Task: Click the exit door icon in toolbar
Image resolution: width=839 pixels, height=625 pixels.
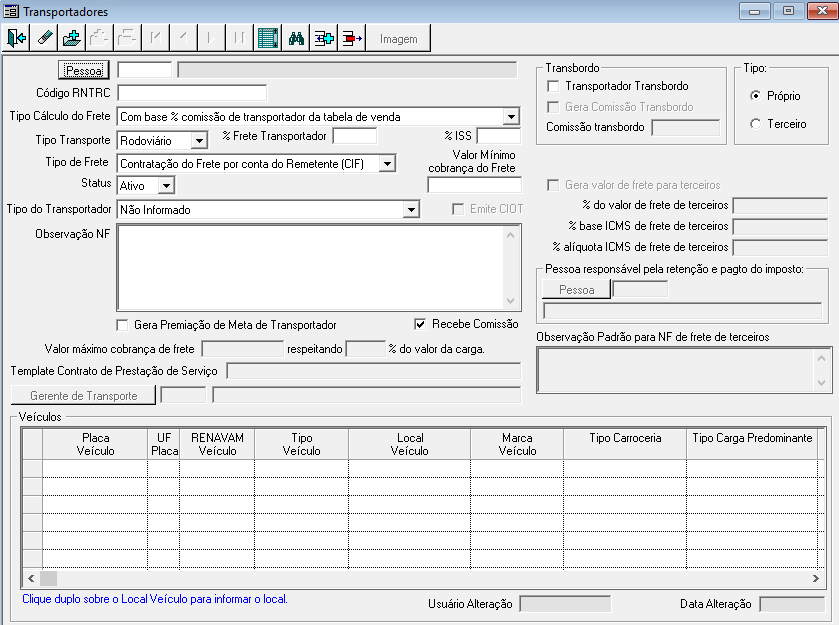Action: click(17, 38)
